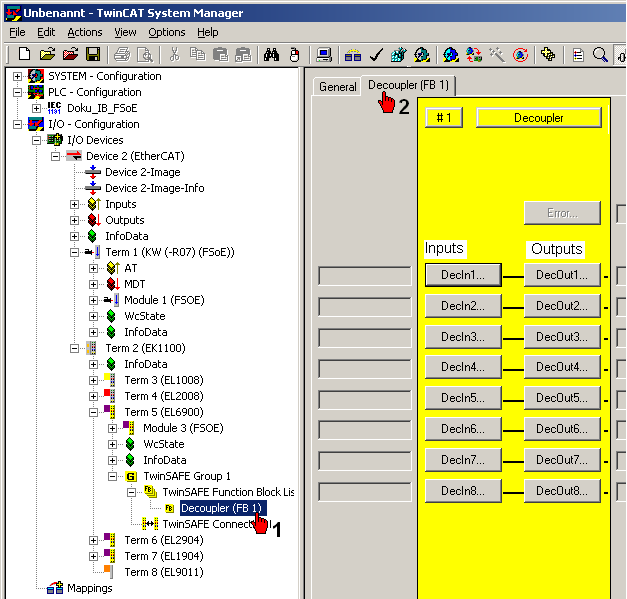This screenshot has height=599, width=627.
Task: Open the Options menu
Action: (167, 32)
